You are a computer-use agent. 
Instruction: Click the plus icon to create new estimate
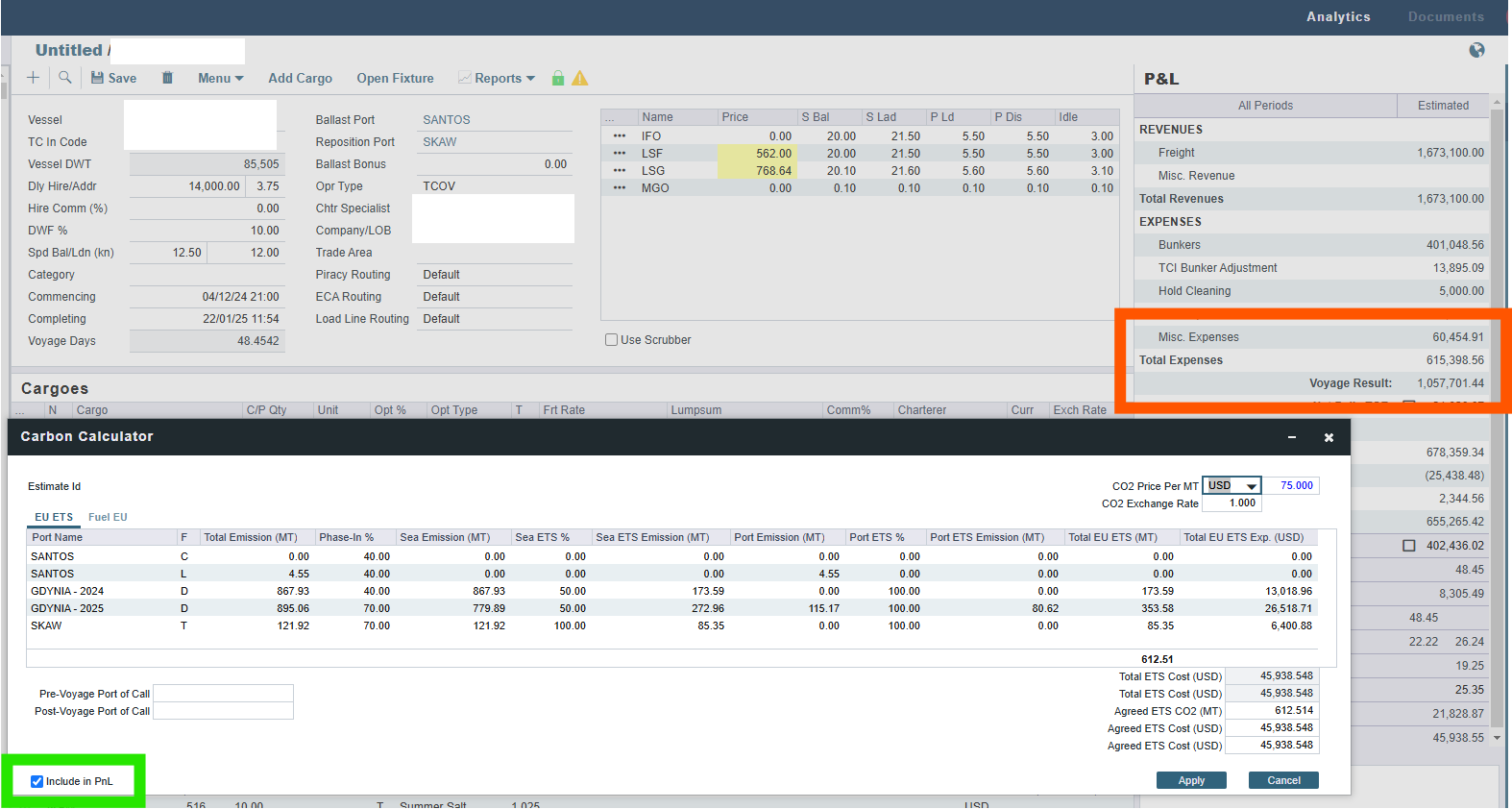33,78
